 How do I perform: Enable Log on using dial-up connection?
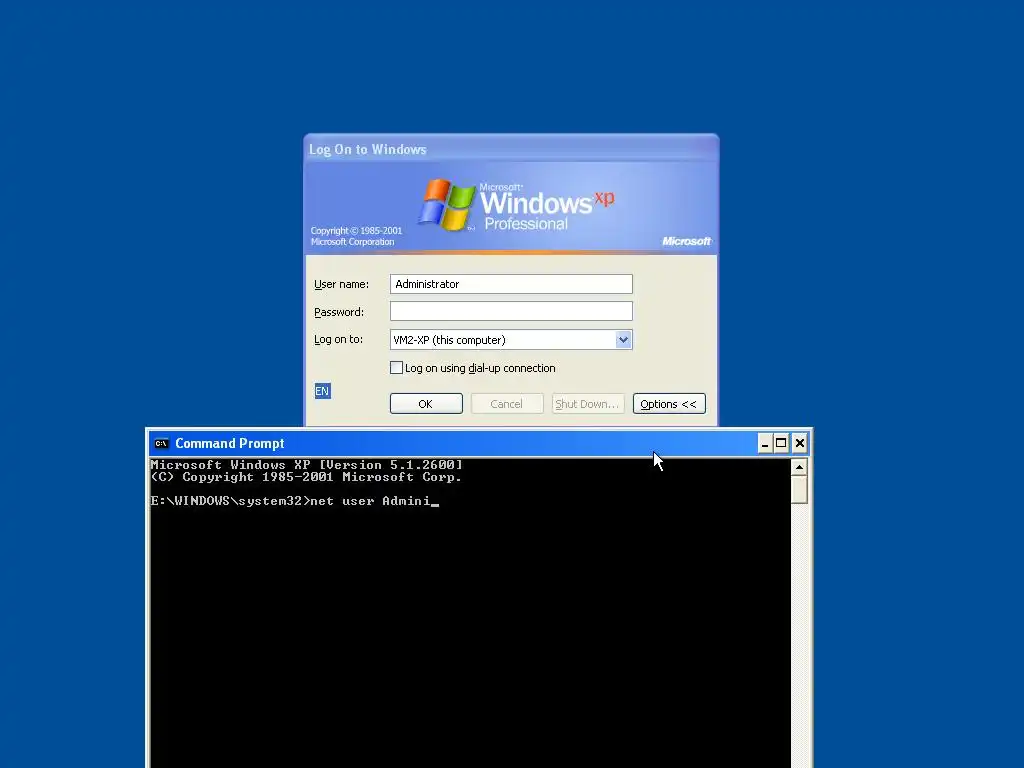coord(396,368)
